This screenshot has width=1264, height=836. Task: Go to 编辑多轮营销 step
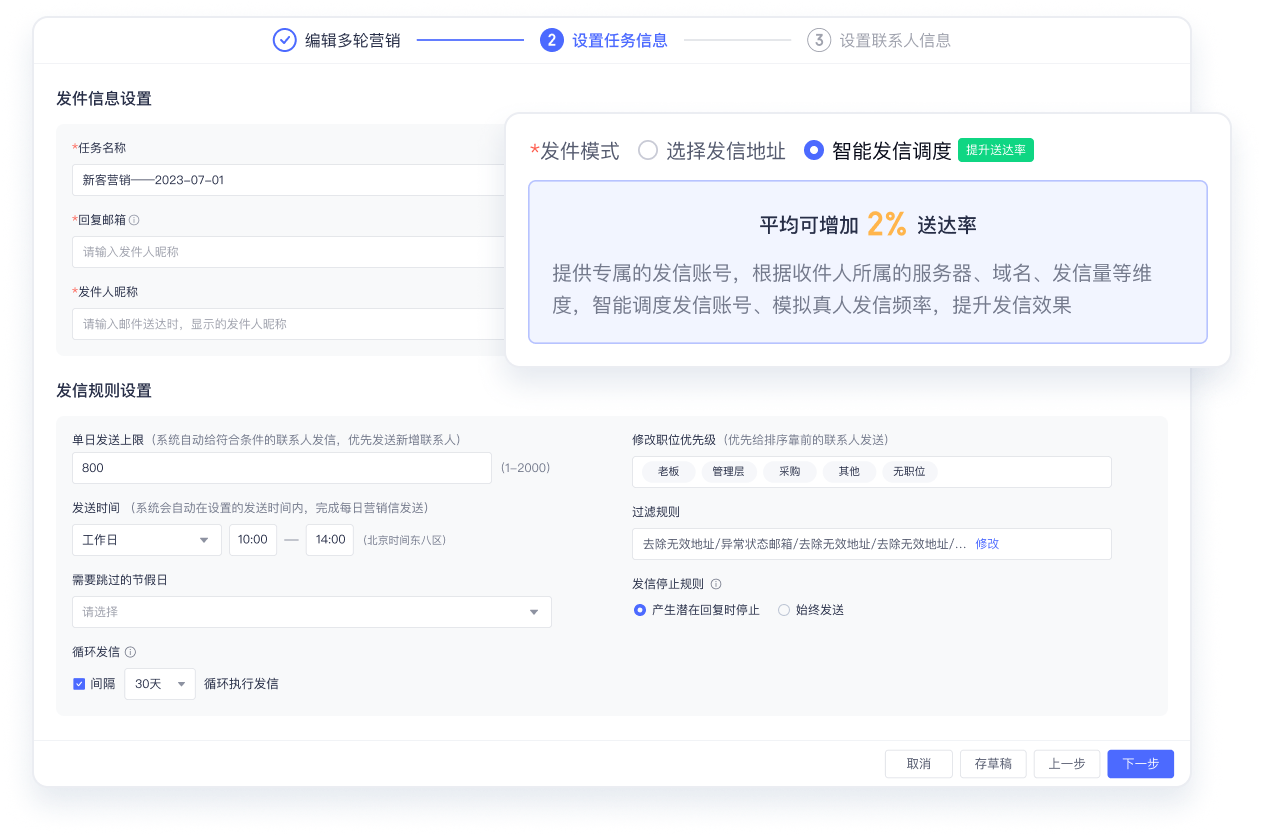coord(352,41)
